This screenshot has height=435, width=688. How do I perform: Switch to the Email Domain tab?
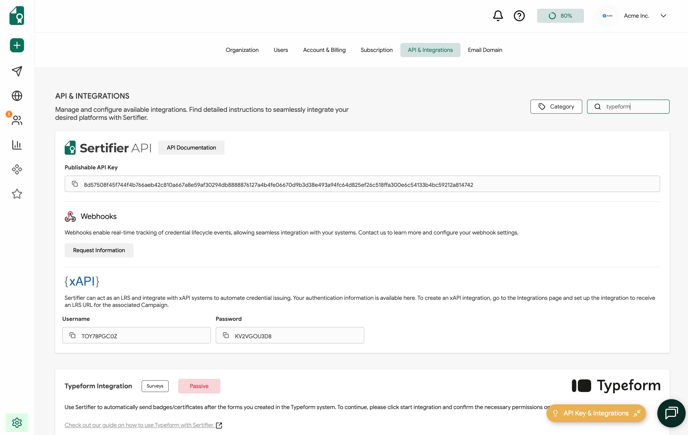[x=485, y=50]
